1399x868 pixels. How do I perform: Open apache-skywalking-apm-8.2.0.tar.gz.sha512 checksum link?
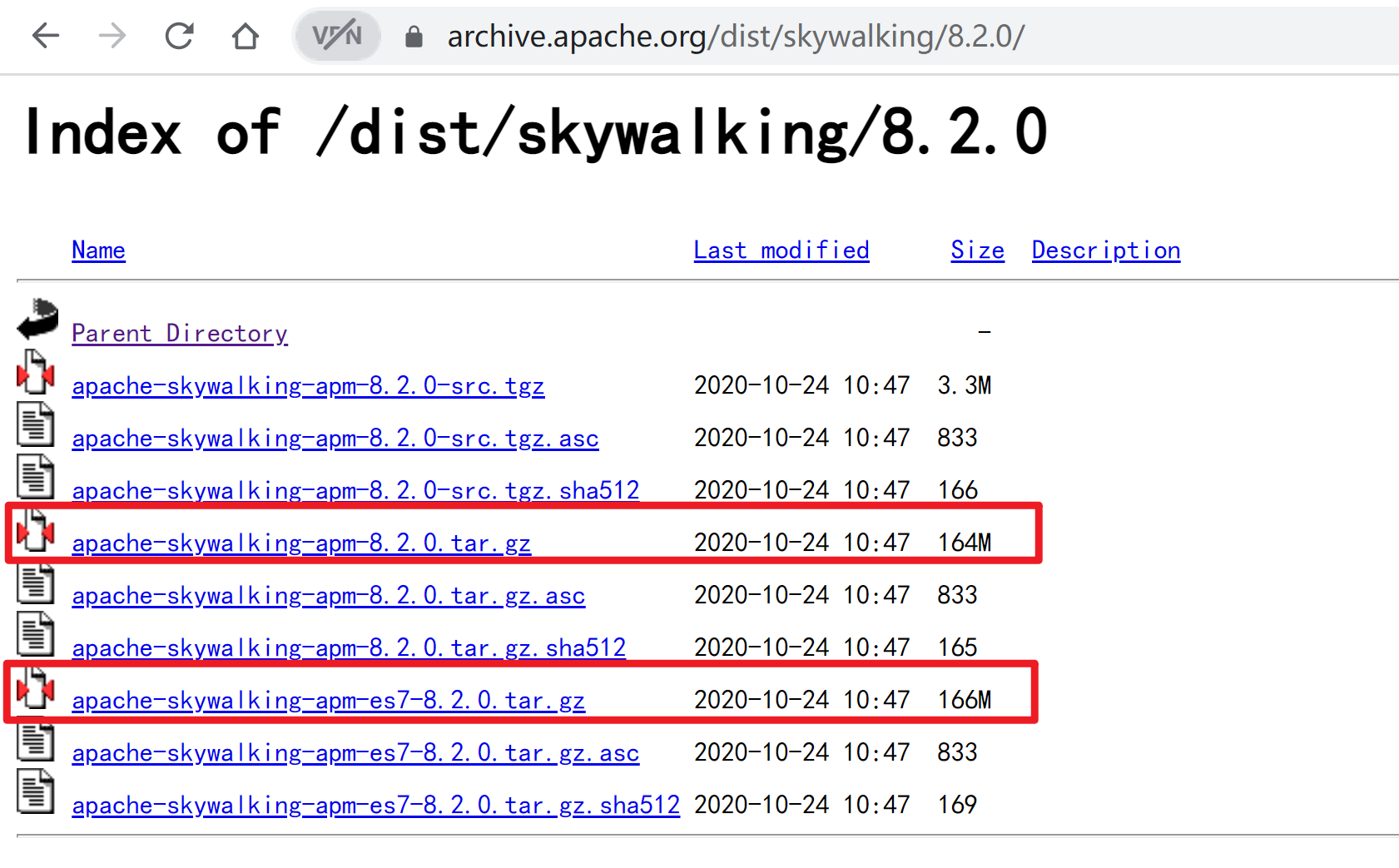349,648
